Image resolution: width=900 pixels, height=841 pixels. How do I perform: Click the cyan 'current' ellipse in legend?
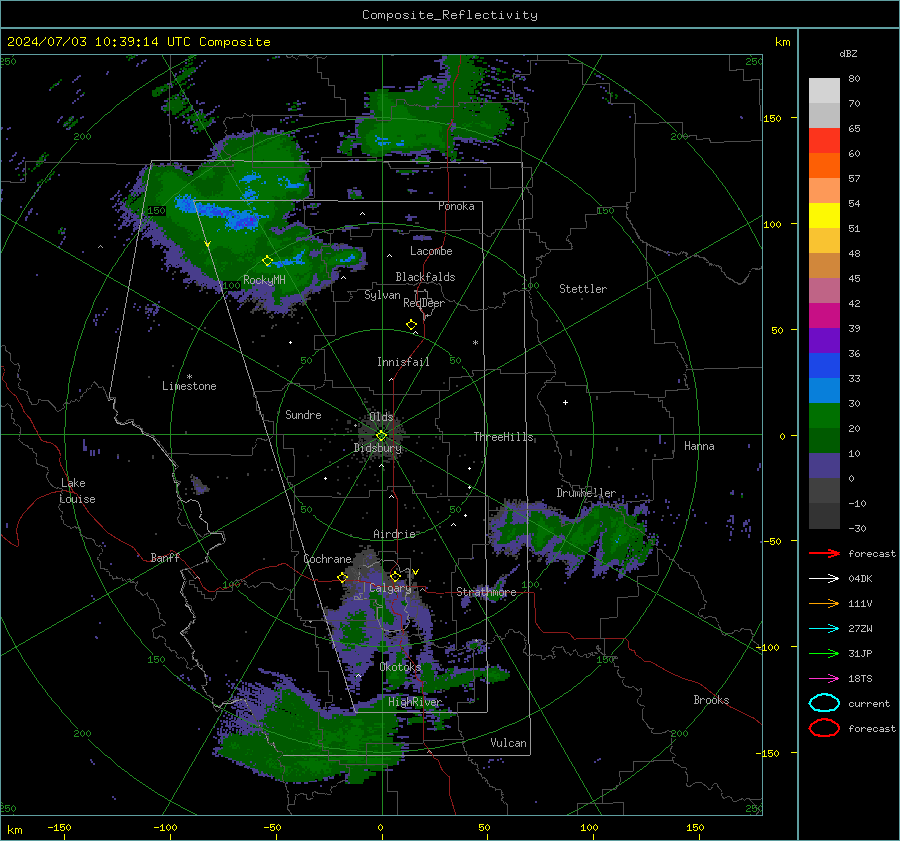tap(824, 703)
